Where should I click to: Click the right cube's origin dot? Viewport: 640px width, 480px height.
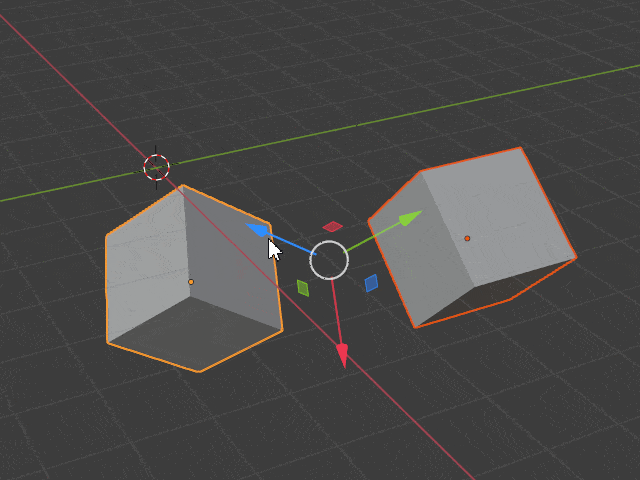pyautogui.click(x=467, y=238)
